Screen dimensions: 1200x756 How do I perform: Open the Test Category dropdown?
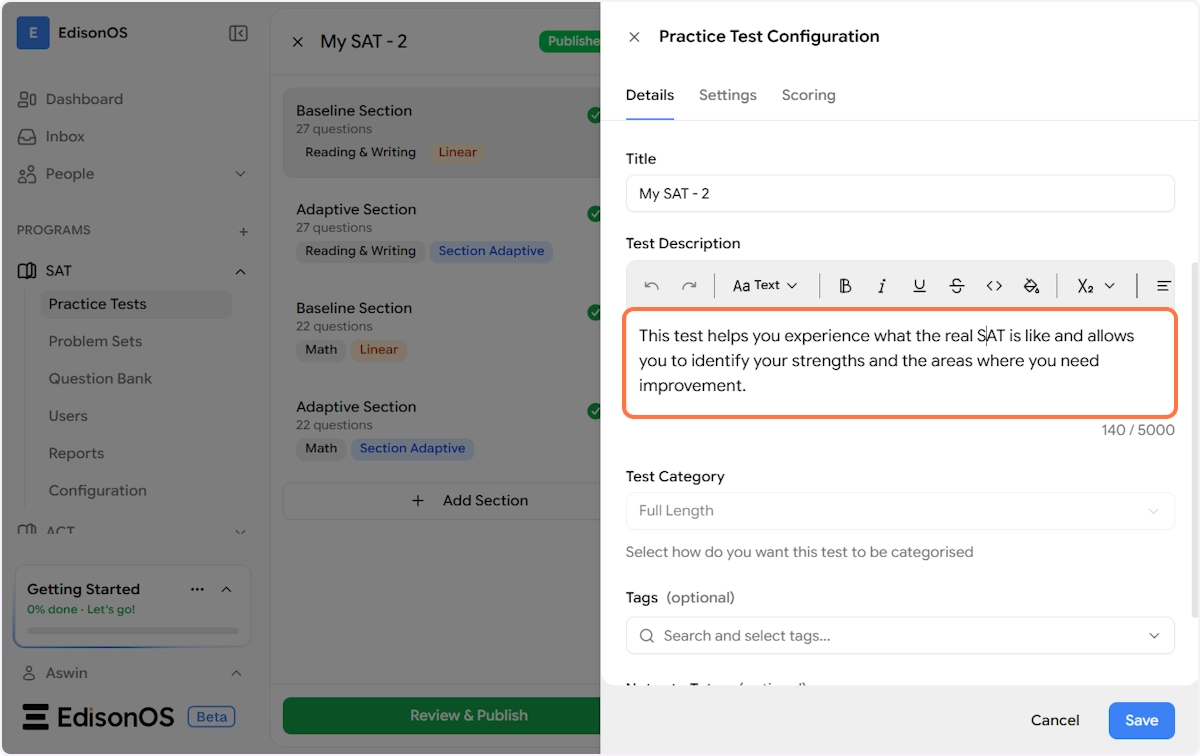899,511
